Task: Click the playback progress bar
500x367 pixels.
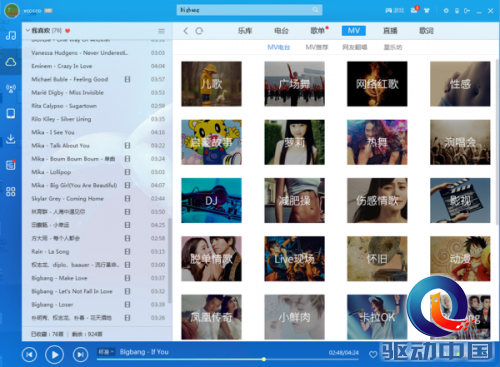Action: [228, 359]
